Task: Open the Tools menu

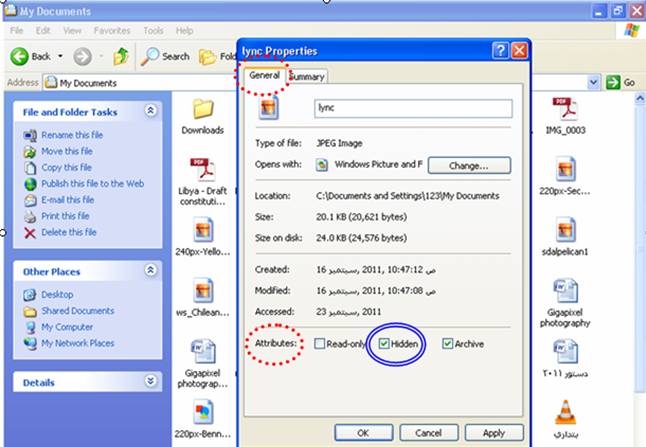Action: pyautogui.click(x=153, y=30)
